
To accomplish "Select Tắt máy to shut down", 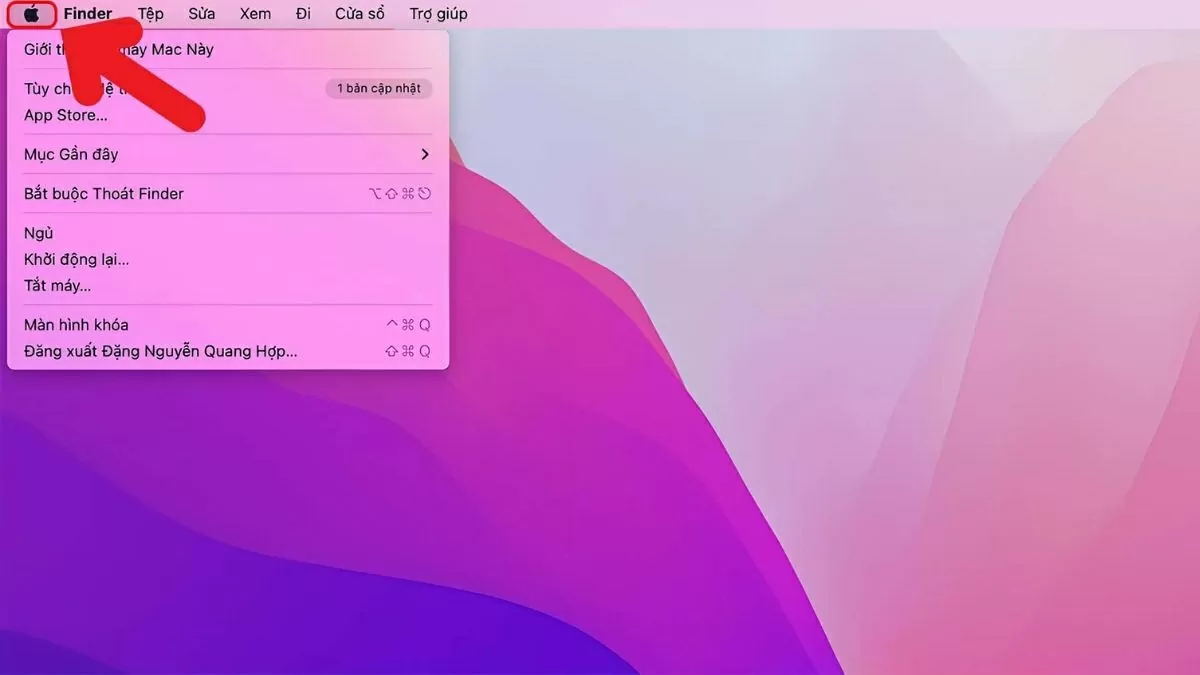I will pyautogui.click(x=57, y=285).
